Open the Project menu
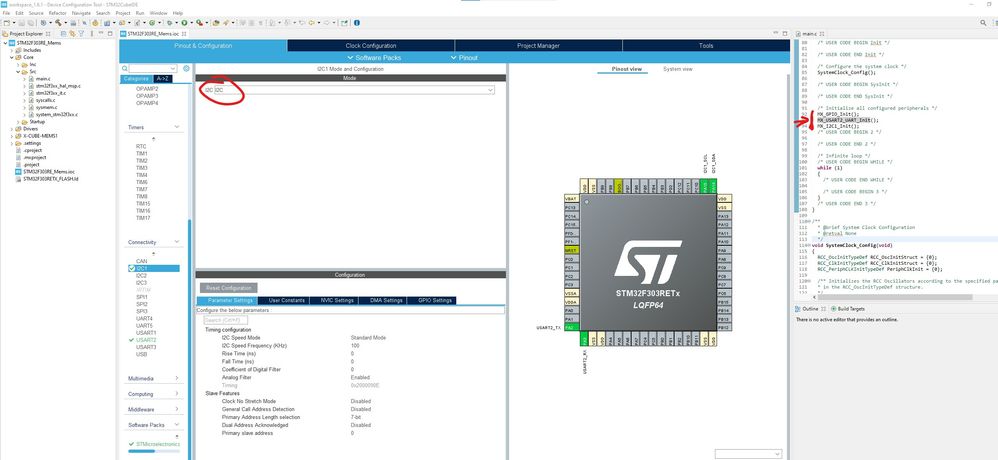Image resolution: width=998 pixels, height=460 pixels. [x=123, y=13]
